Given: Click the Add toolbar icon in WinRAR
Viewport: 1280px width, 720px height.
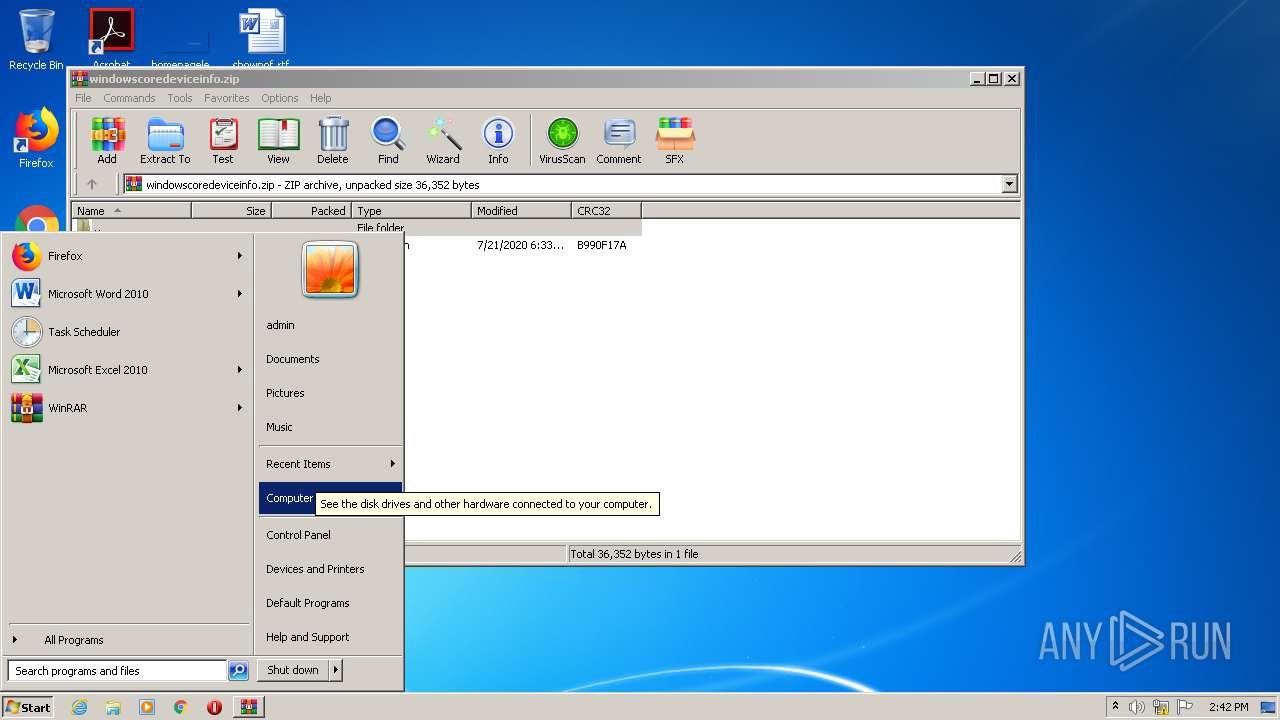Looking at the screenshot, I should point(107,141).
